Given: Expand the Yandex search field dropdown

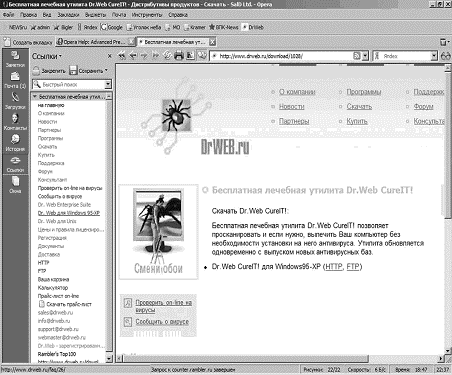Looking at the screenshot, I should click(x=434, y=56).
